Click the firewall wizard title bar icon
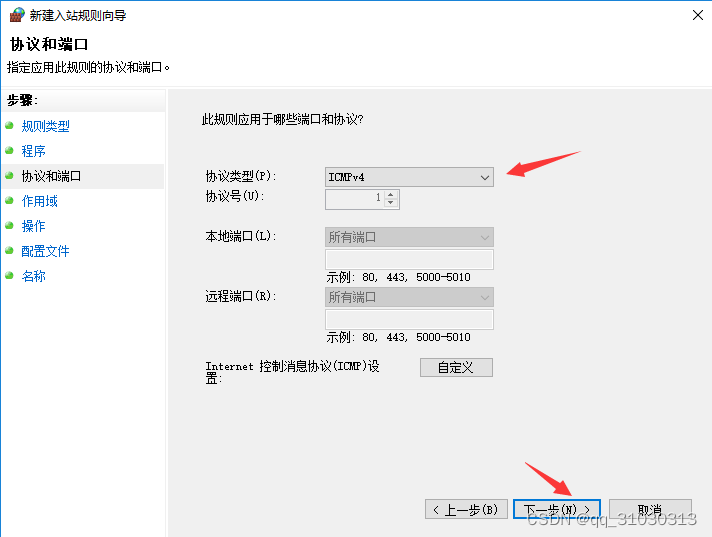The width and height of the screenshot is (712, 537). tap(17, 15)
